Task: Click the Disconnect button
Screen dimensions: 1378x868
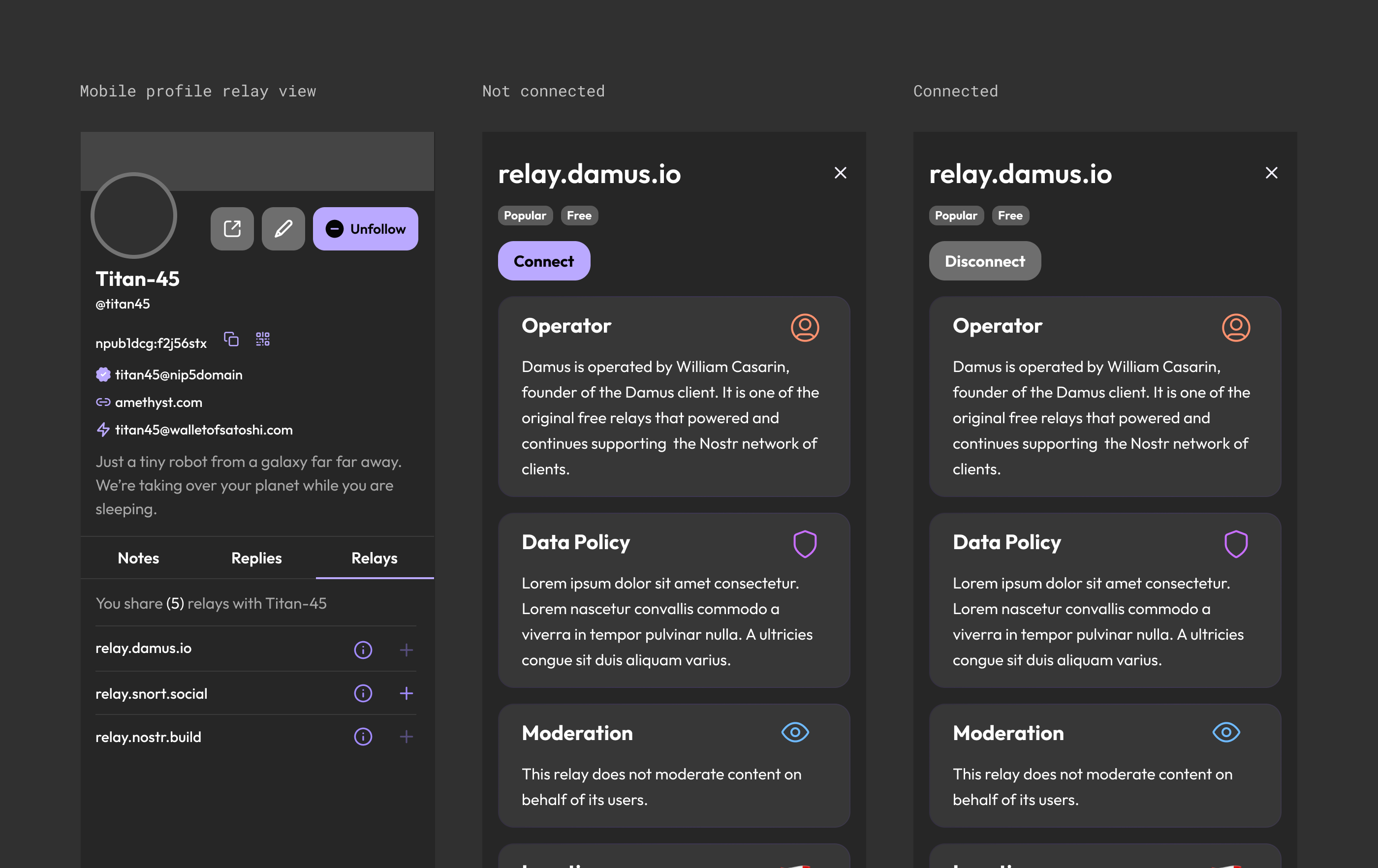Action: pyautogui.click(x=984, y=261)
